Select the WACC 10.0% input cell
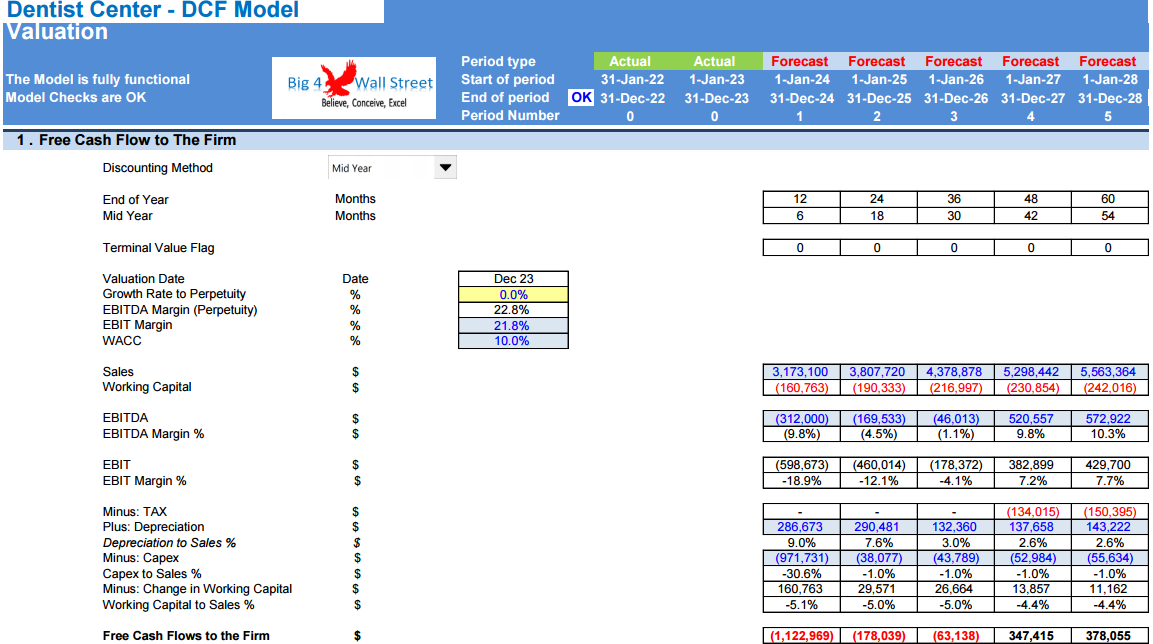 (513, 341)
